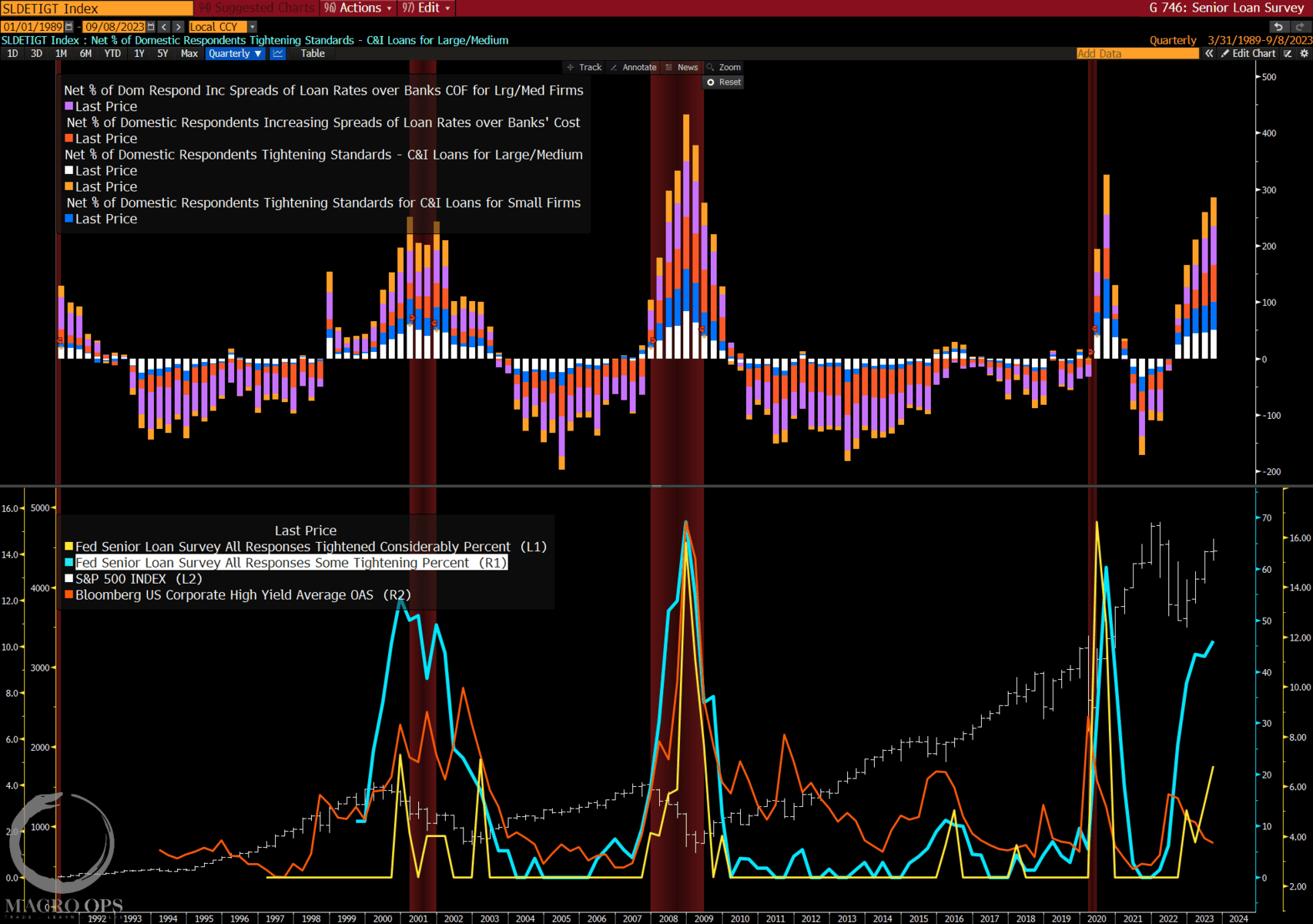Open 94) Suggested Charts
Screen dimensions: 1313x924
click(x=256, y=8)
